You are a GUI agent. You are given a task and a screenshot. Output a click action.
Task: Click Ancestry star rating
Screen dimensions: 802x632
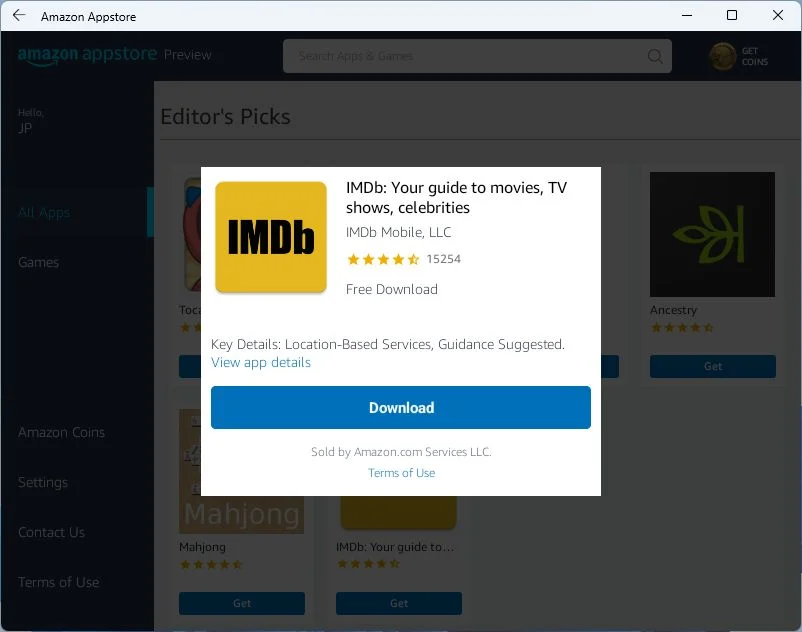point(682,328)
